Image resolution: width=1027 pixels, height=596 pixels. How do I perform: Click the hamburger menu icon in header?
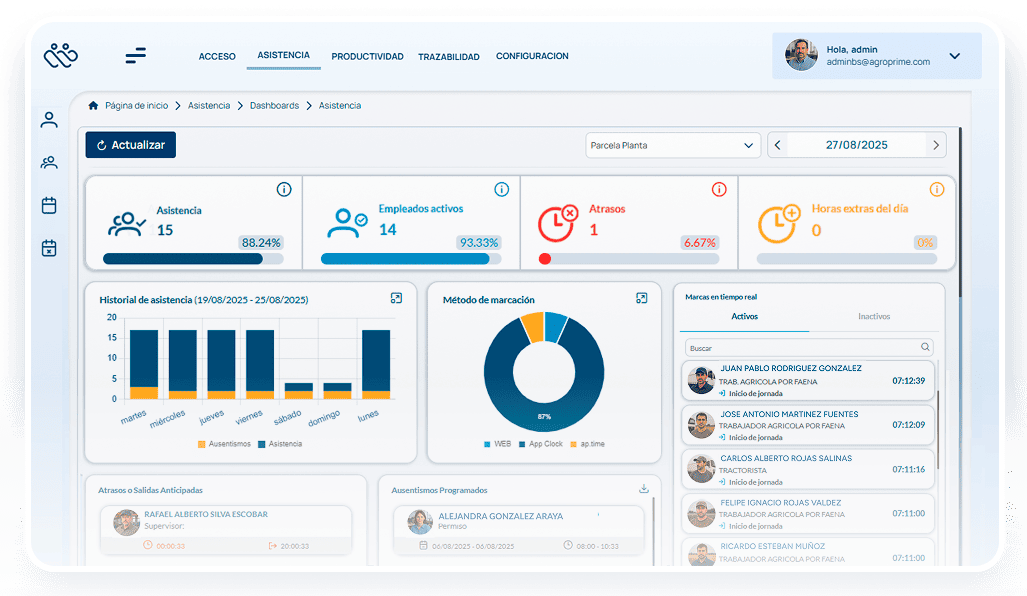tap(135, 56)
